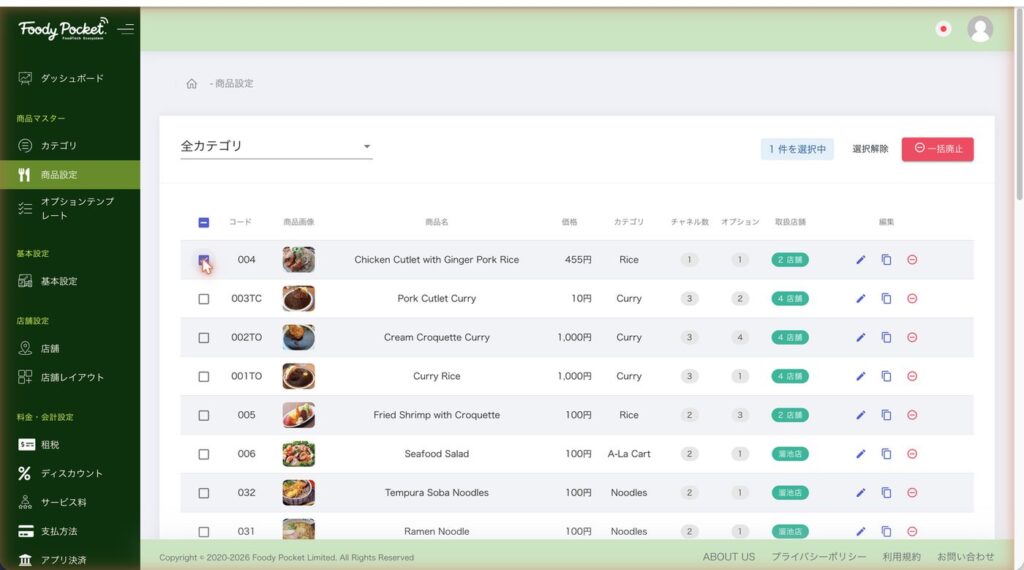
Task: Click the copy icon for Tempura Soba Noodles
Action: 886,492
